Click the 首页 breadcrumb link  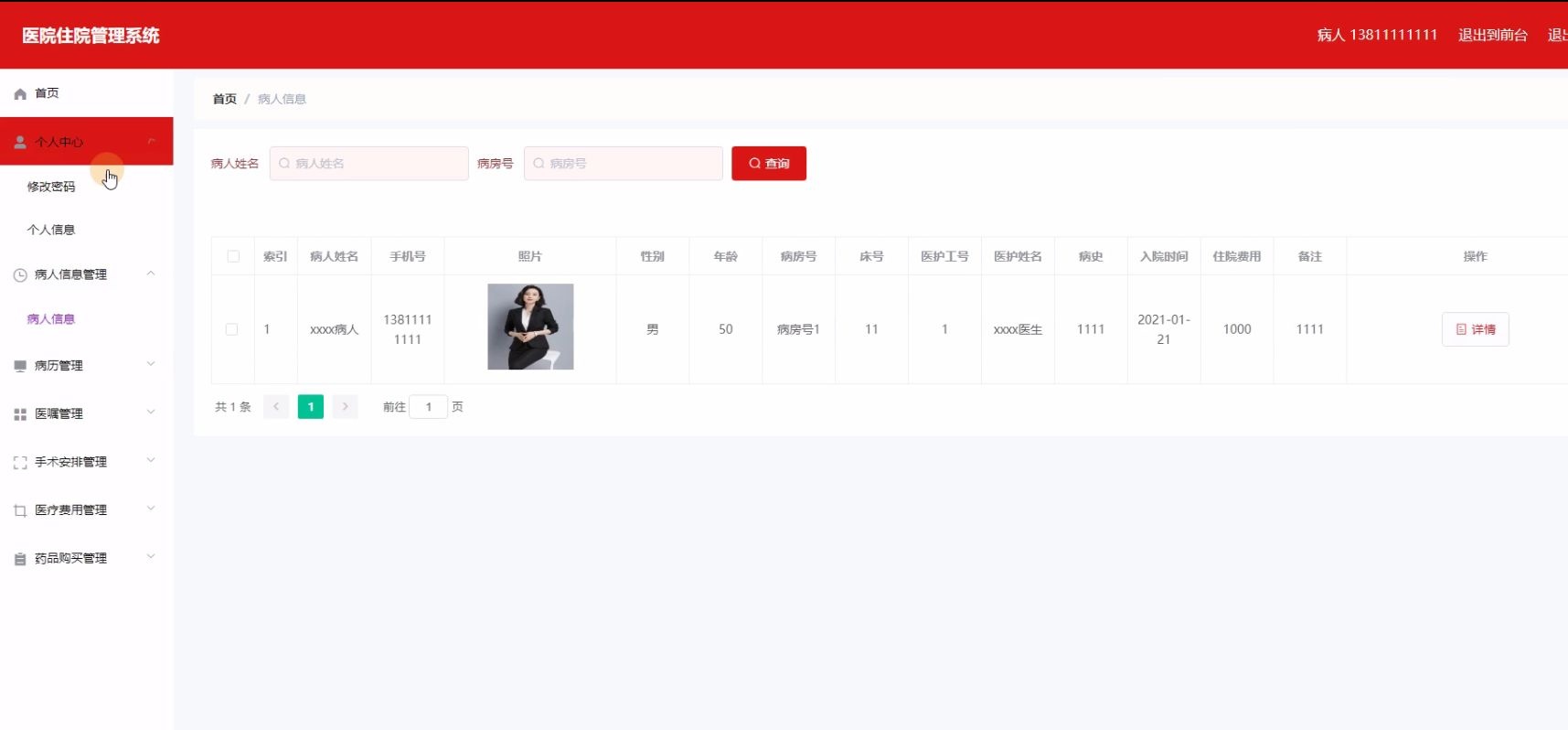(225, 99)
